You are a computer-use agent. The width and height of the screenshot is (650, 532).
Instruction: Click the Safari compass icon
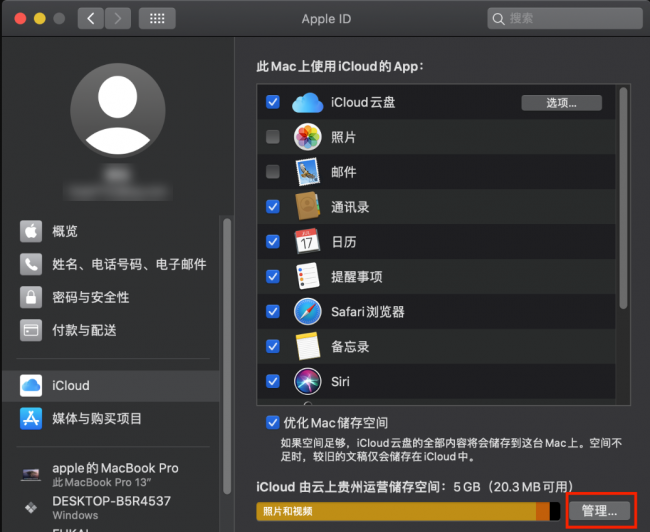click(x=308, y=311)
